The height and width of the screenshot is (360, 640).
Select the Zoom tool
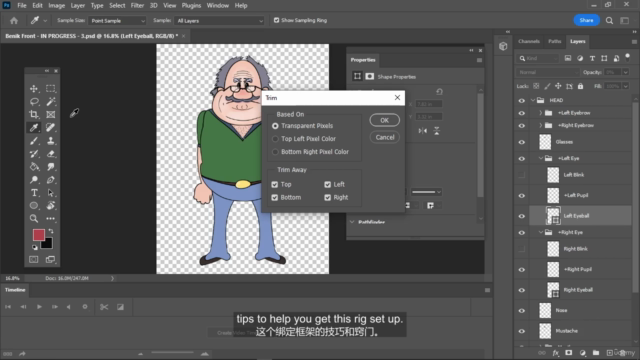tap(34, 219)
